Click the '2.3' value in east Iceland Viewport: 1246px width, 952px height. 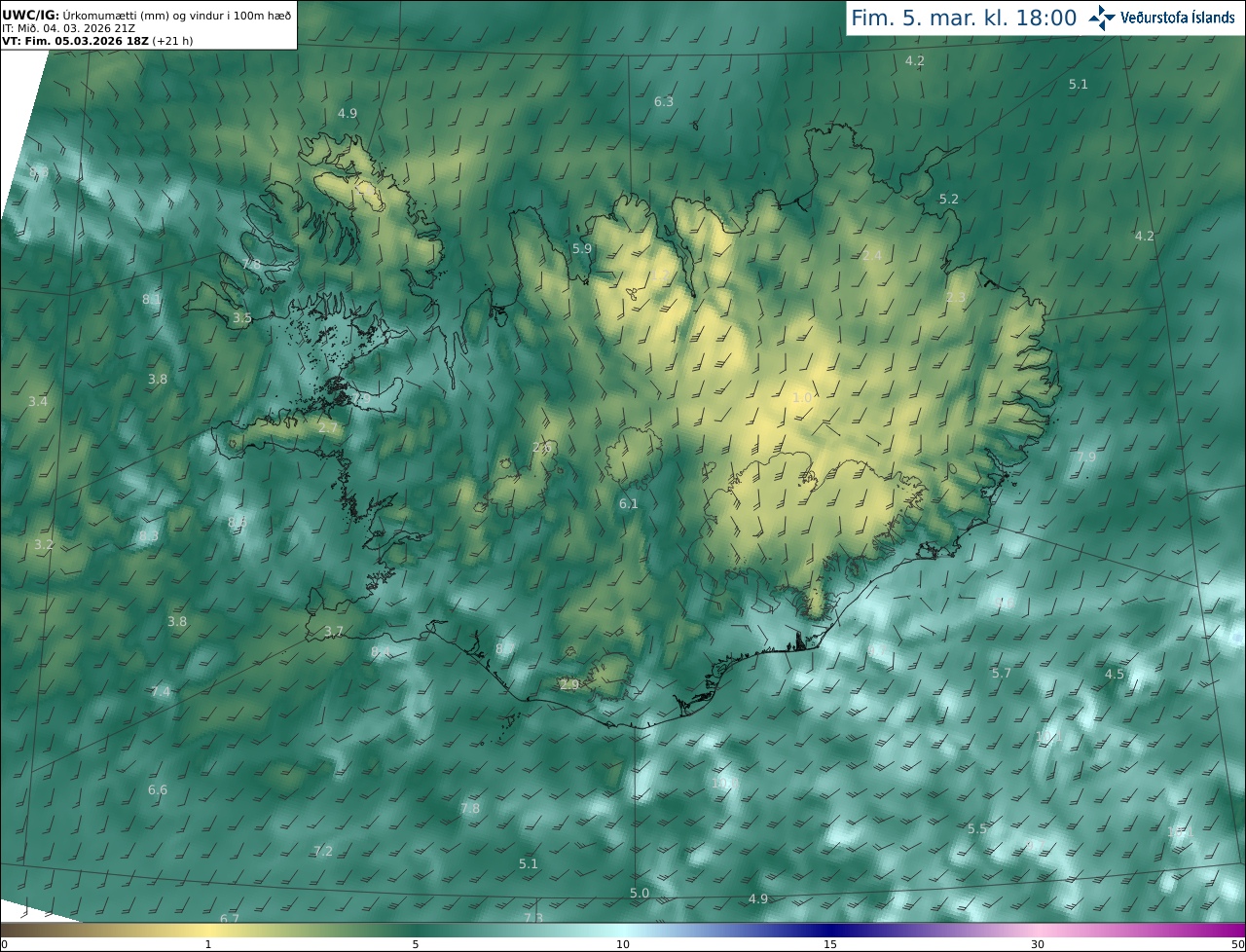pos(956,297)
